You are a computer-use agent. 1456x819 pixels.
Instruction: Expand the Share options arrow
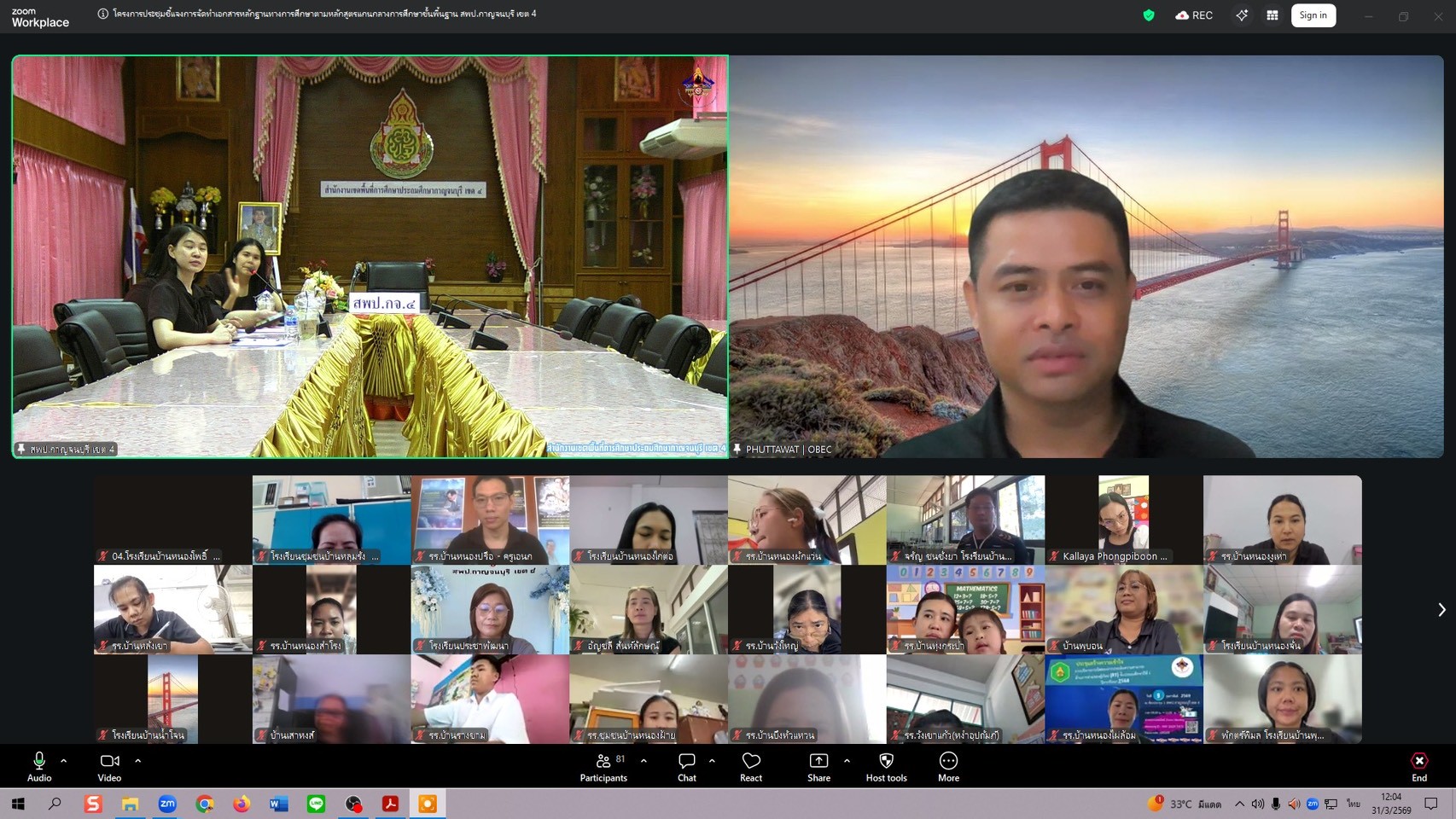click(x=847, y=760)
